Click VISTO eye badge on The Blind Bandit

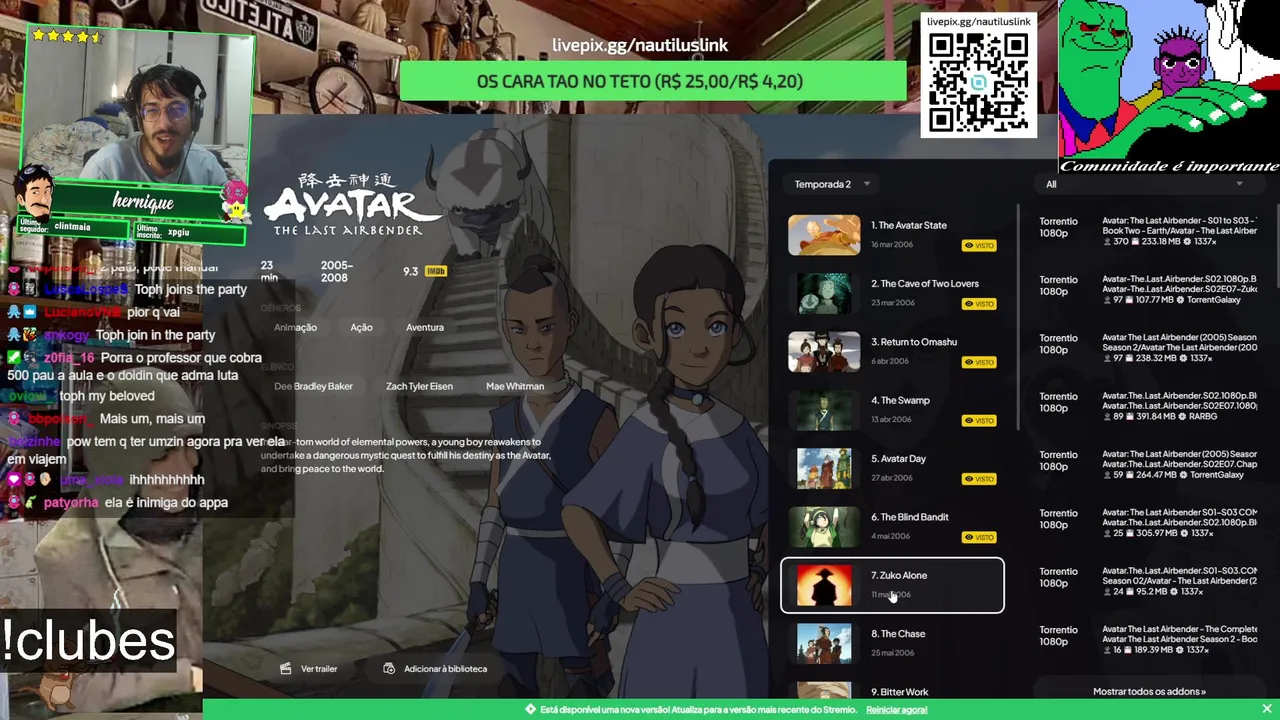click(x=980, y=538)
